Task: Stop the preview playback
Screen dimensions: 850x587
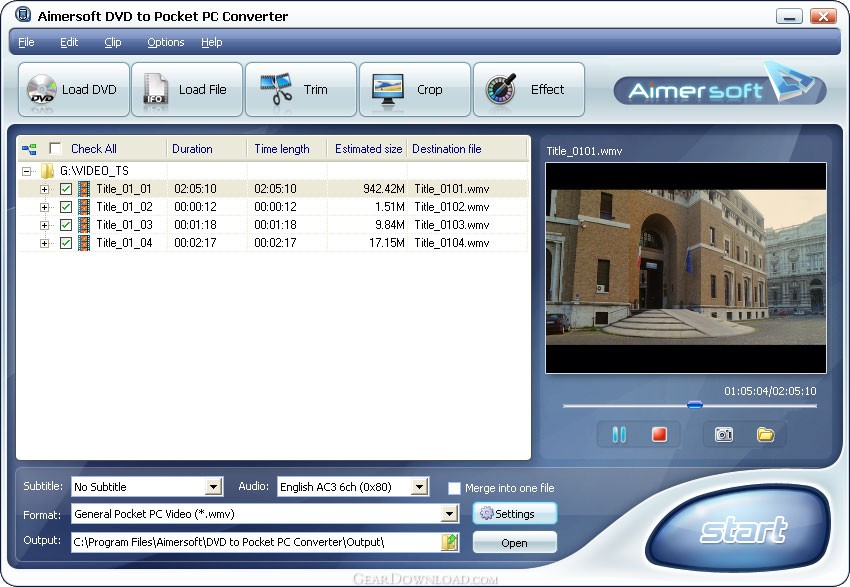Action: pos(659,435)
